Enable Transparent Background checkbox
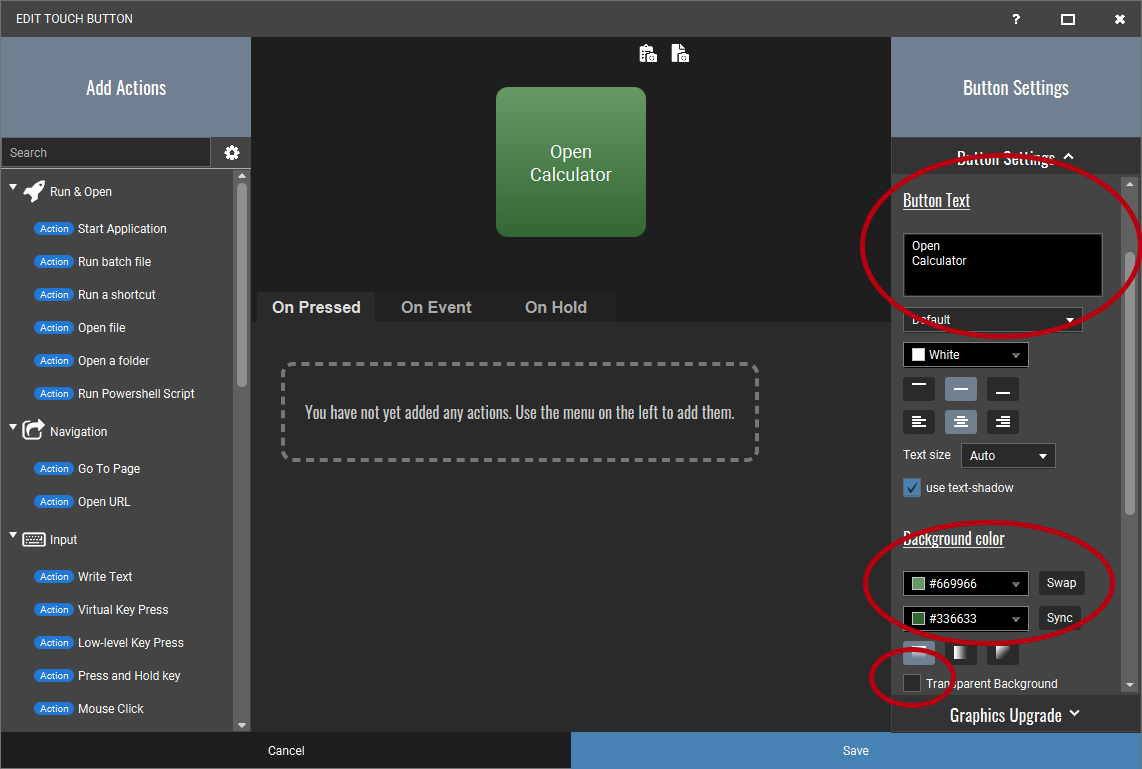Screen dimensions: 1142x769 click(x=912, y=683)
